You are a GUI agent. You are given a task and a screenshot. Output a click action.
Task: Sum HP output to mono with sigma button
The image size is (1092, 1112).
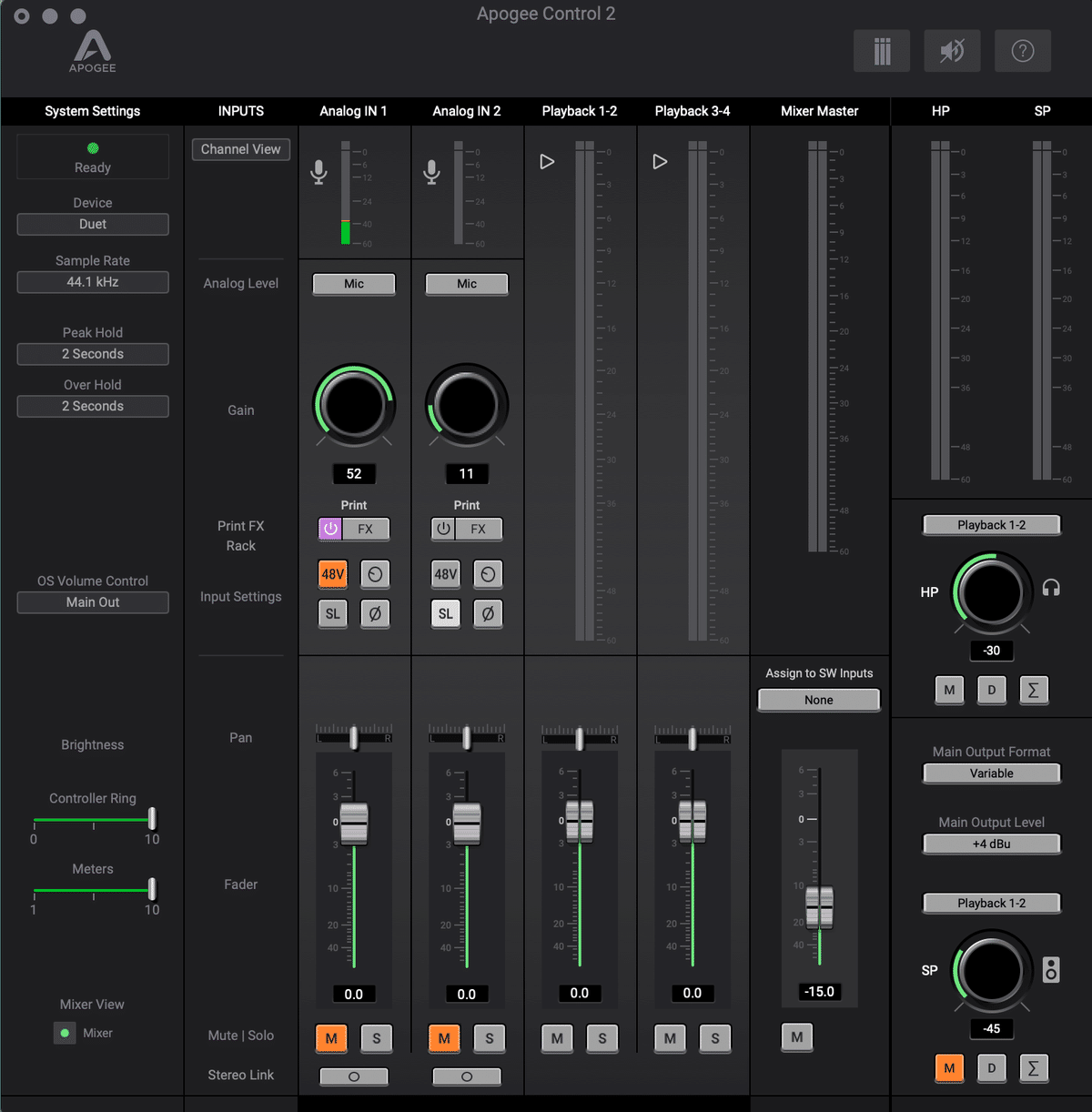coord(1033,690)
